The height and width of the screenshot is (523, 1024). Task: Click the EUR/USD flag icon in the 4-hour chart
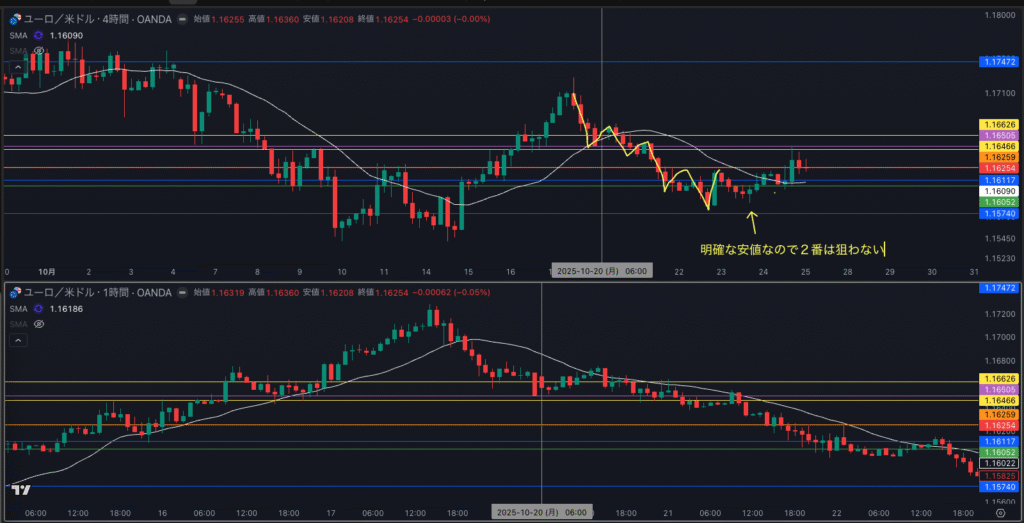[x=14, y=20]
